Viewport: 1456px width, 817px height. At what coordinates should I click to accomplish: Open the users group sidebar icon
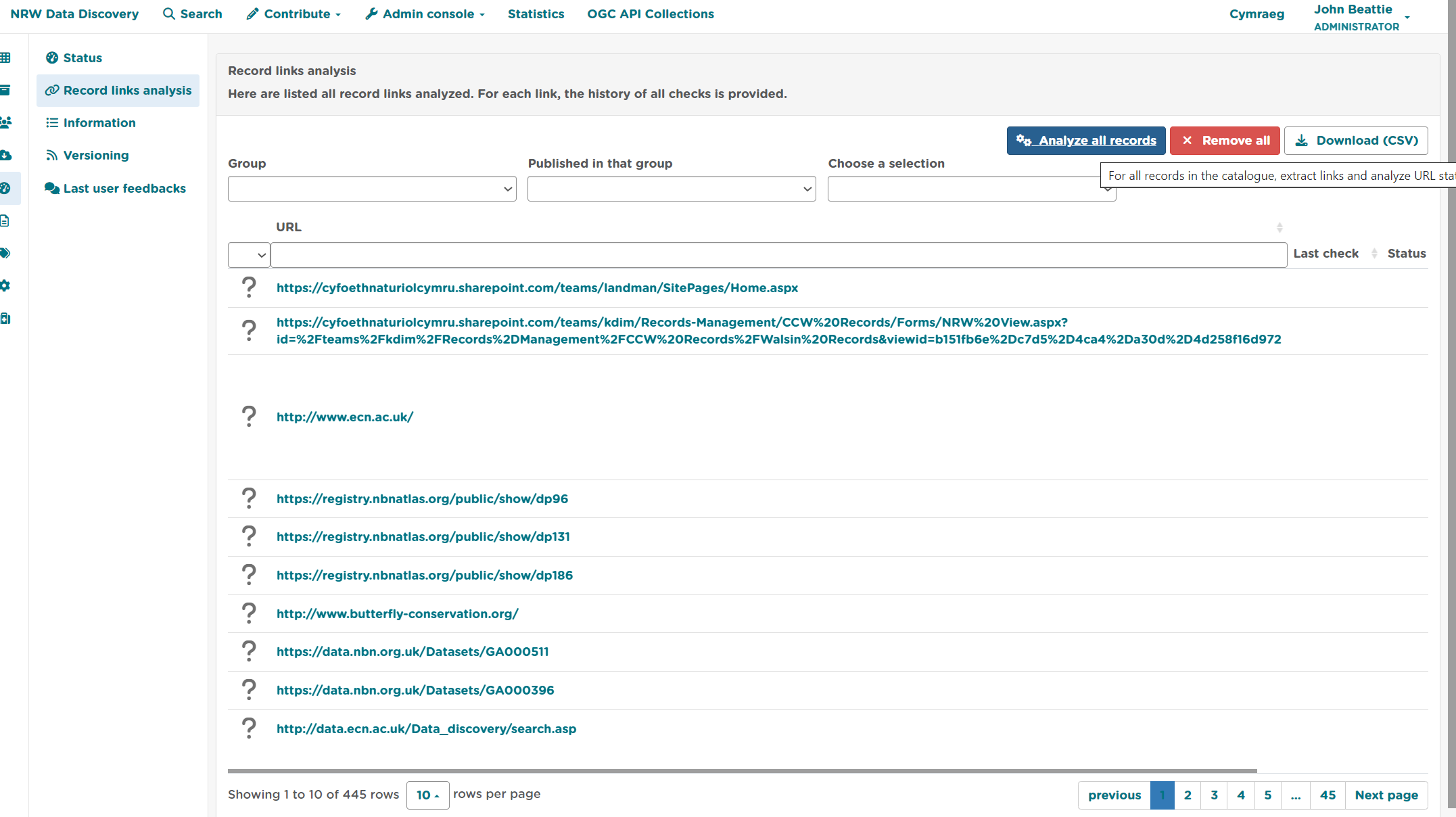point(6,122)
